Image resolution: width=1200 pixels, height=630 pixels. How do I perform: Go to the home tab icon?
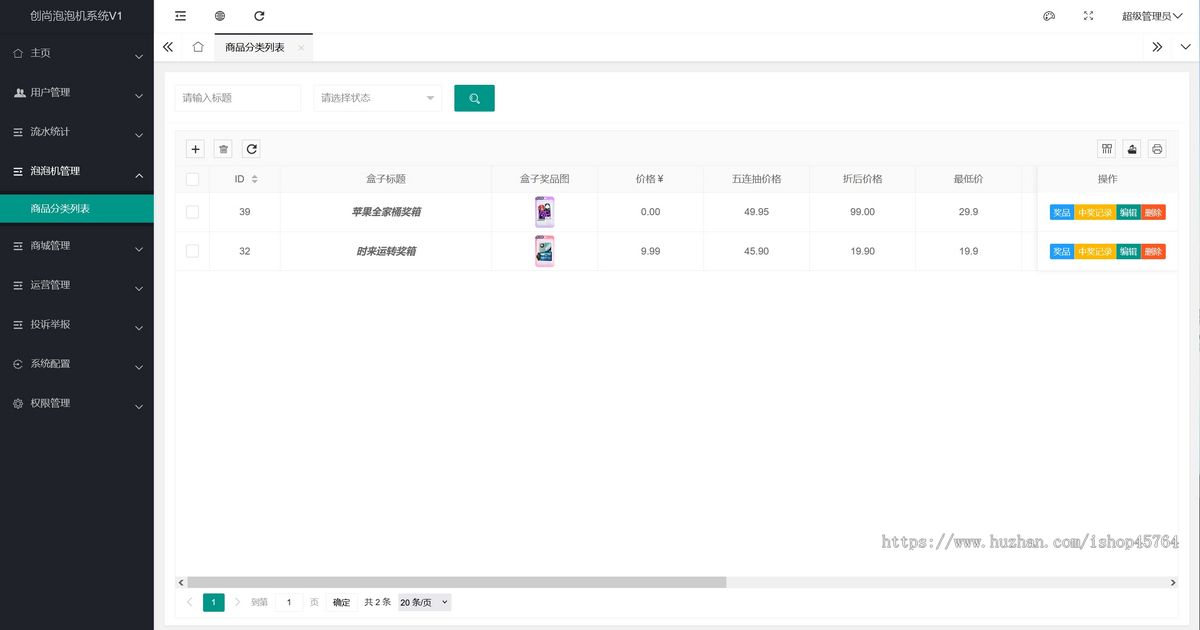tap(198, 47)
